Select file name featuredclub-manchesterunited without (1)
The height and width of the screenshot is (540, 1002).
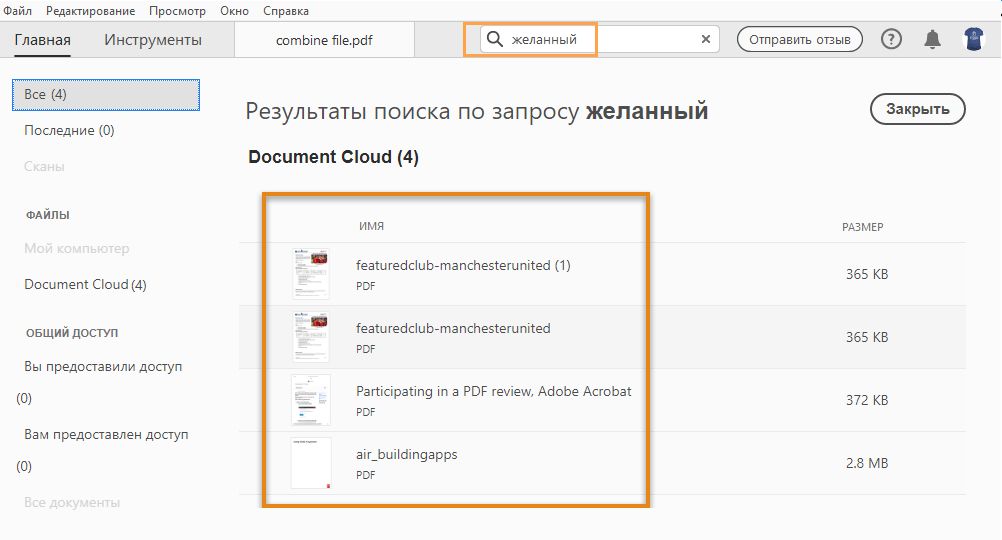pos(453,328)
